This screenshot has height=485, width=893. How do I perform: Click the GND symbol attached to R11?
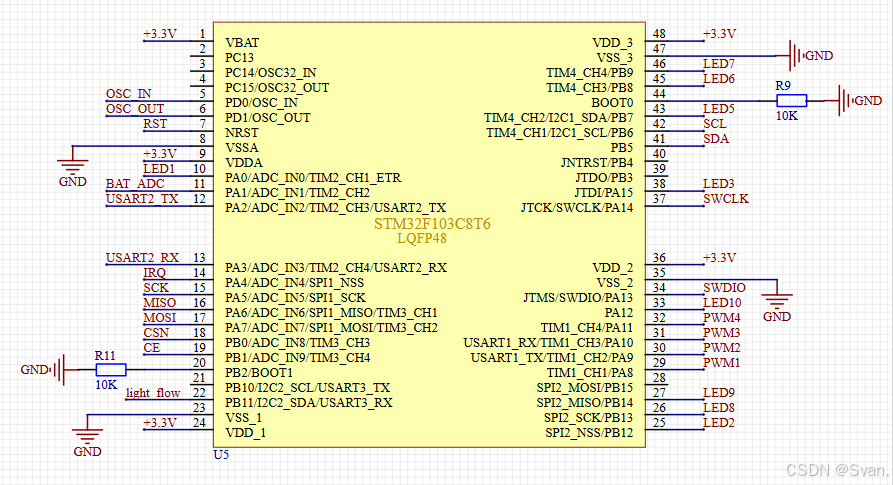tap(43, 370)
